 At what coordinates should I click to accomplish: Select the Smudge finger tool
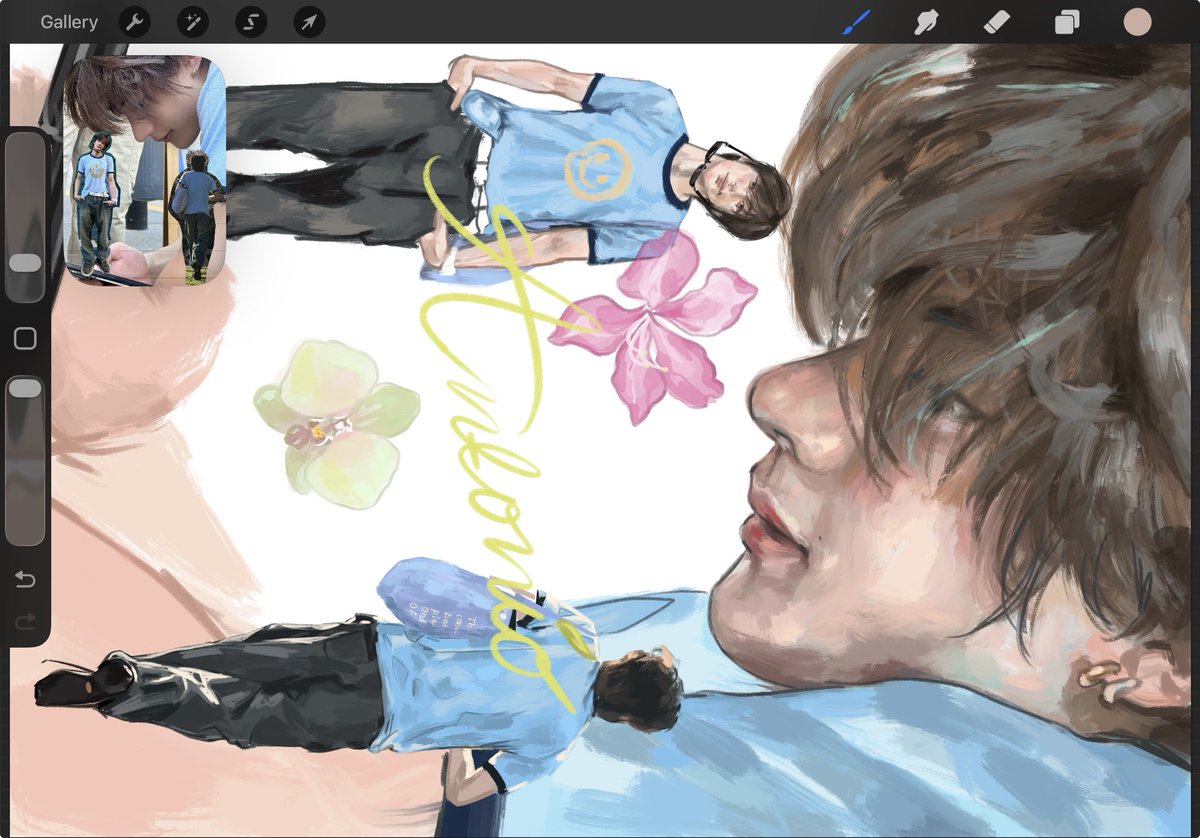[x=926, y=22]
